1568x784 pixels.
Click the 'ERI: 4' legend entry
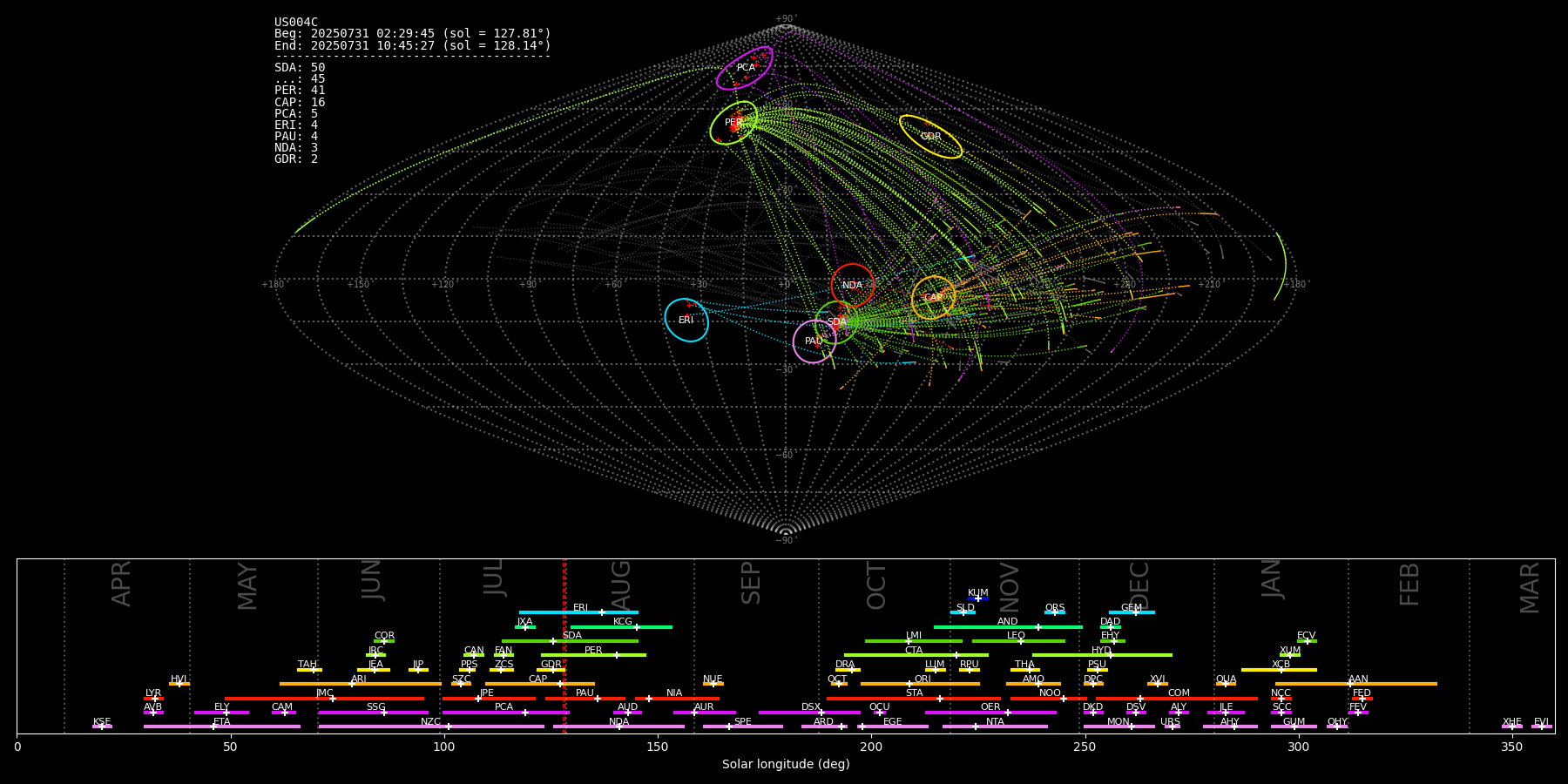point(296,125)
